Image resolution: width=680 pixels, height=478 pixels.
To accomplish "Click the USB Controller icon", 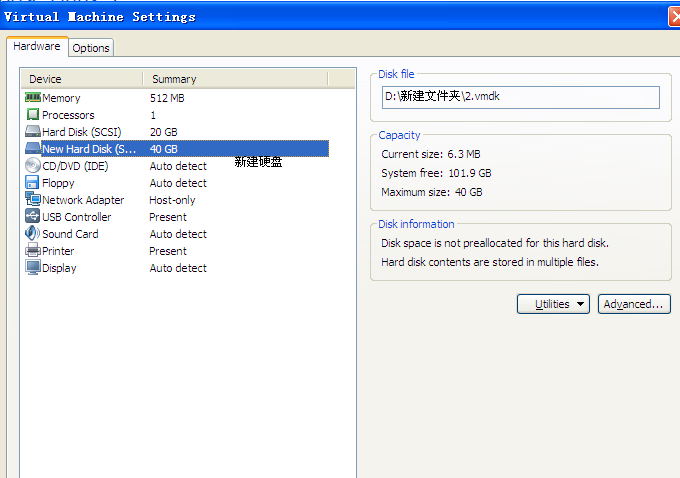I will click(33, 216).
